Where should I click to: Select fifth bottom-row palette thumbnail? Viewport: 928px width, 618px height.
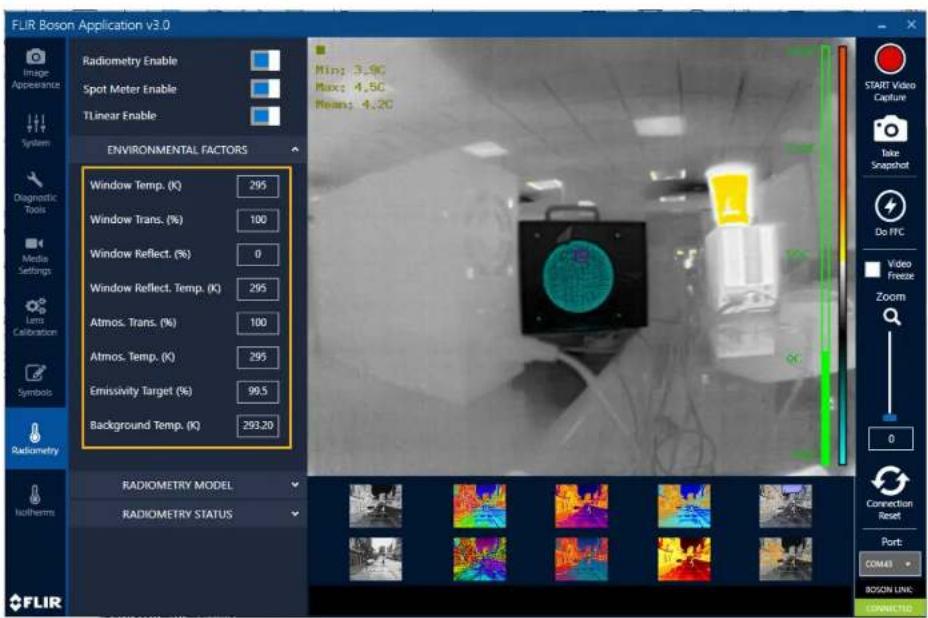(785, 559)
